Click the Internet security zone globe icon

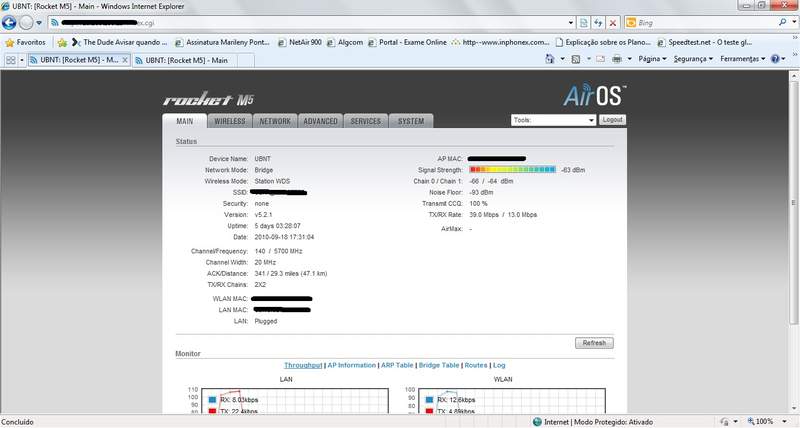click(537, 421)
